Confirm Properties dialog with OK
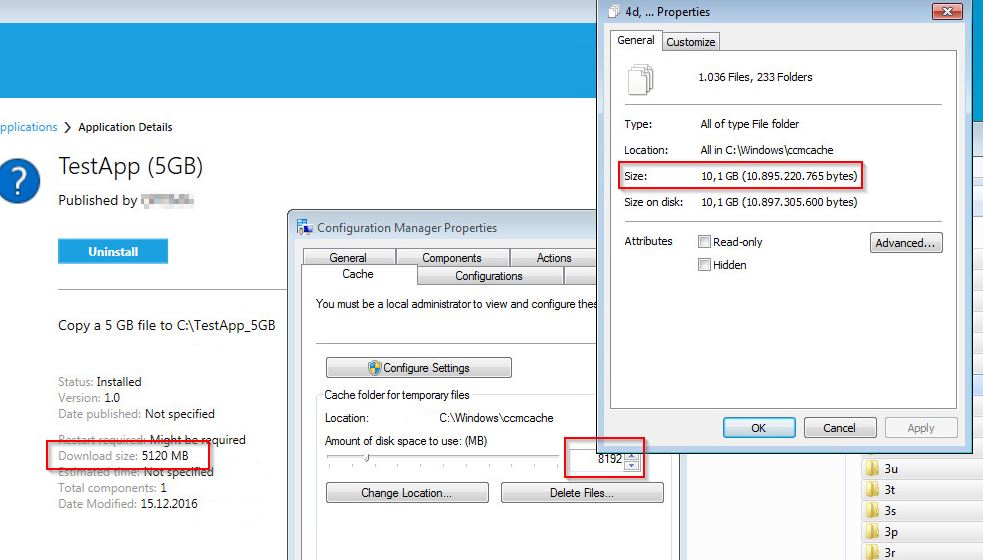Screen dimensions: 983x560 pyautogui.click(x=759, y=428)
